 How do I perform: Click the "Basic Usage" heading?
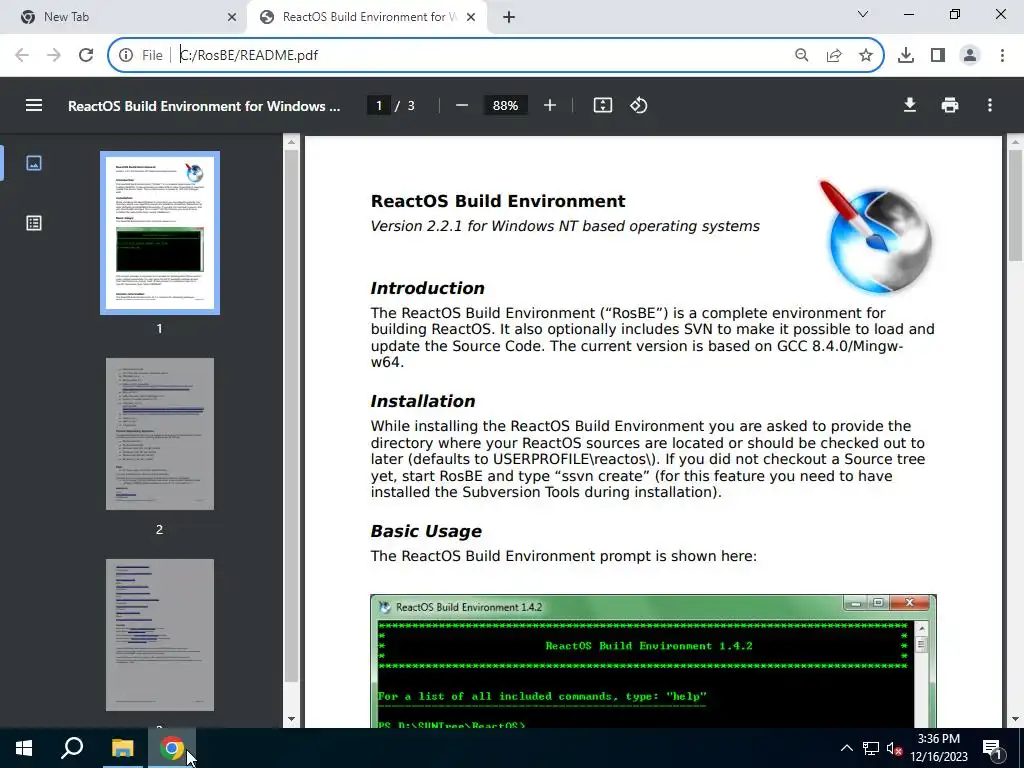426,531
